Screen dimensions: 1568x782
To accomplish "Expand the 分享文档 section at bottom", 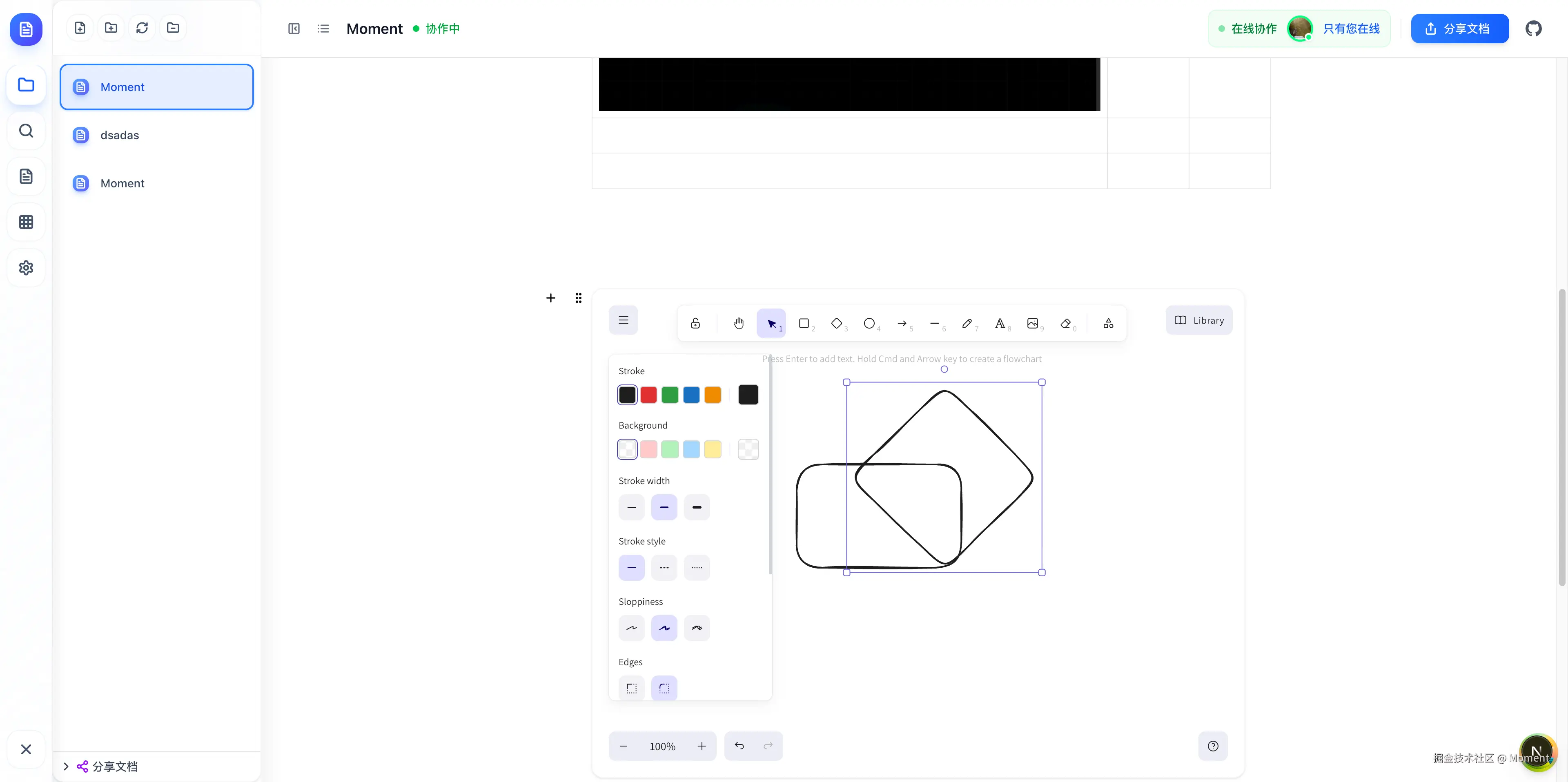I will point(66,766).
